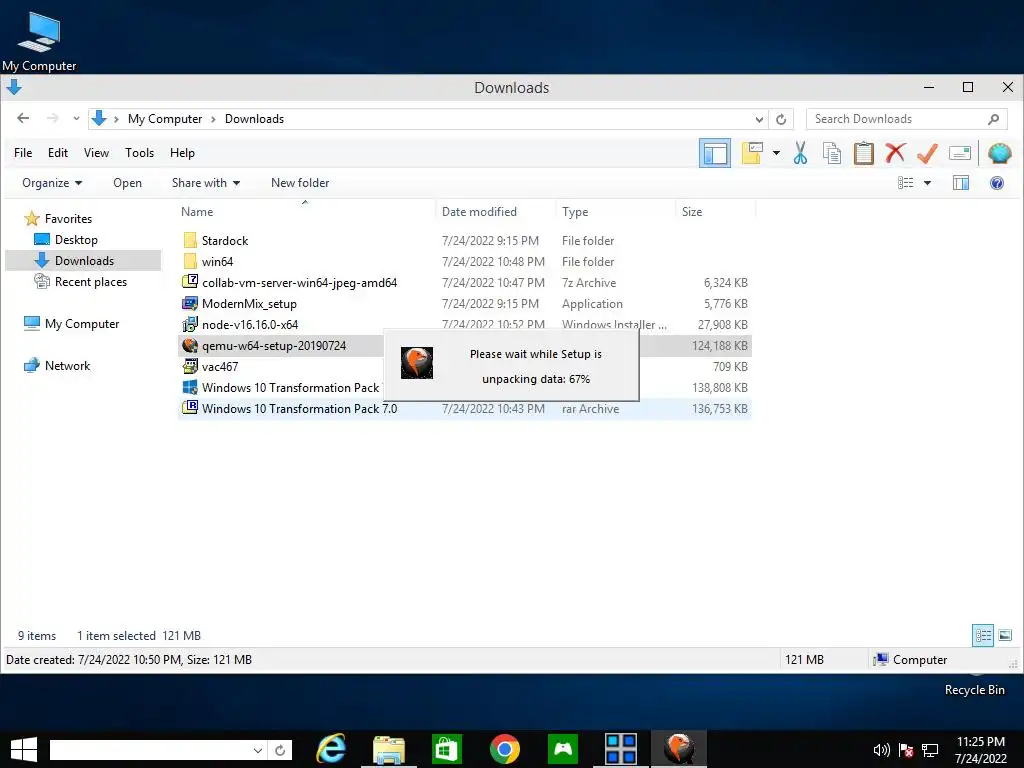Switch to details view in status bar
This screenshot has height=768, width=1024.
[983, 635]
